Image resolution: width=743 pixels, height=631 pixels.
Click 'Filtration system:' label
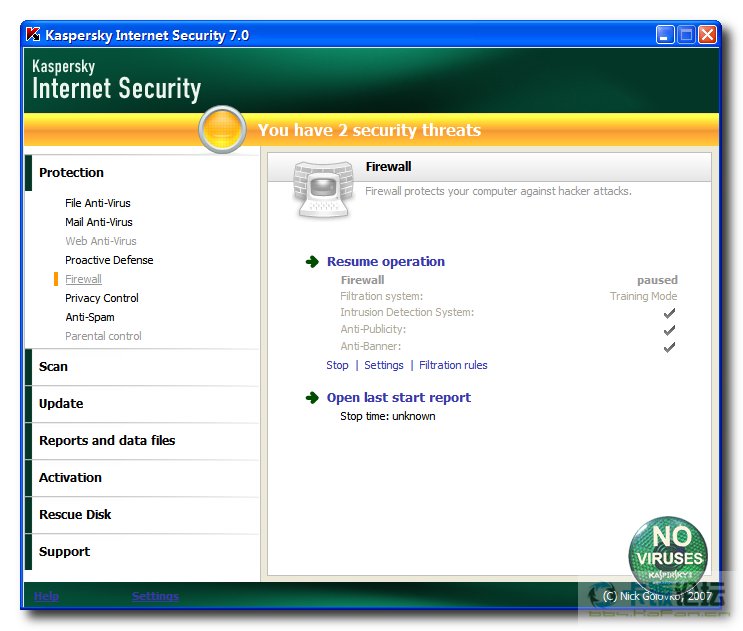pos(381,296)
